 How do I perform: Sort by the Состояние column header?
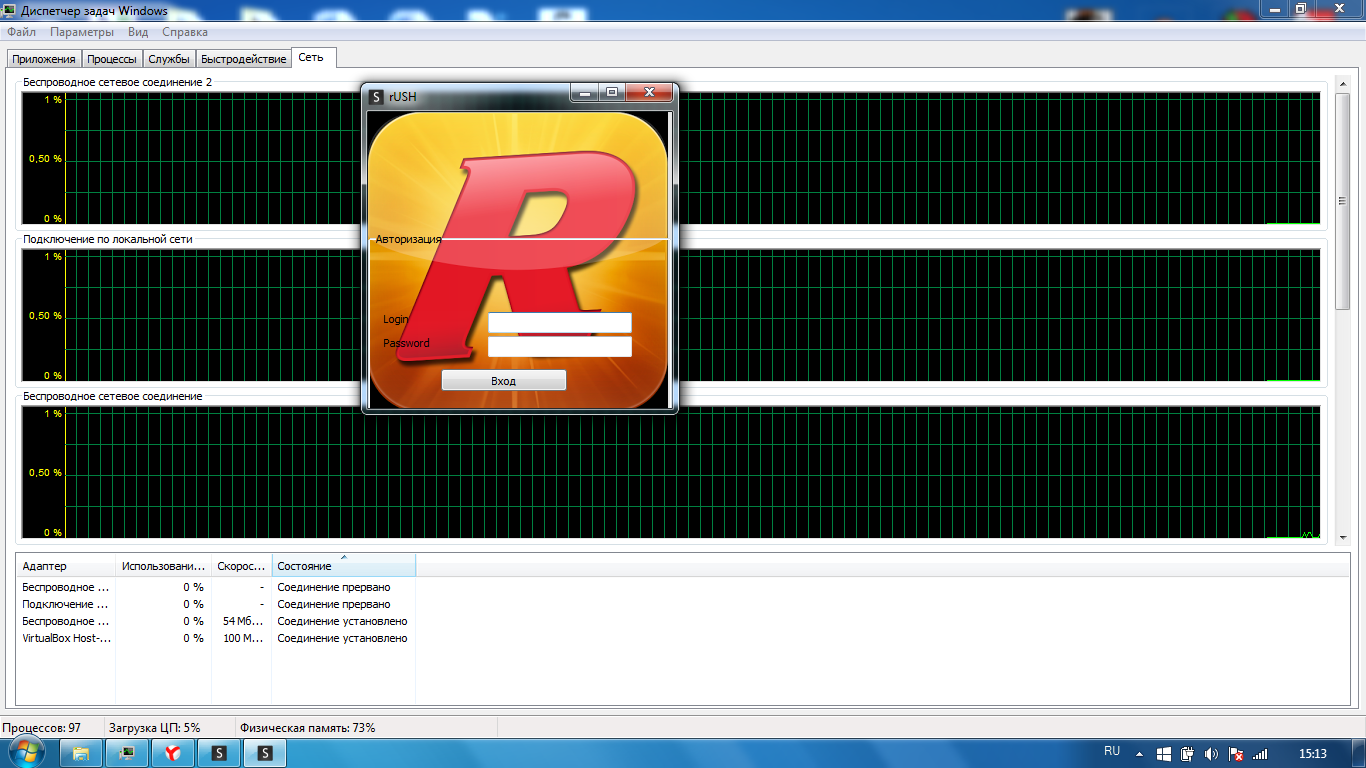pyautogui.click(x=342, y=566)
